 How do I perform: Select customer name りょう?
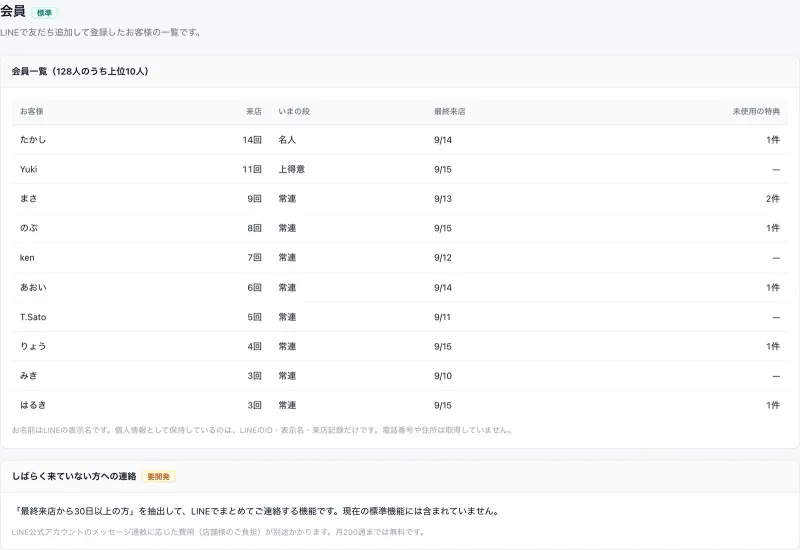click(33, 346)
